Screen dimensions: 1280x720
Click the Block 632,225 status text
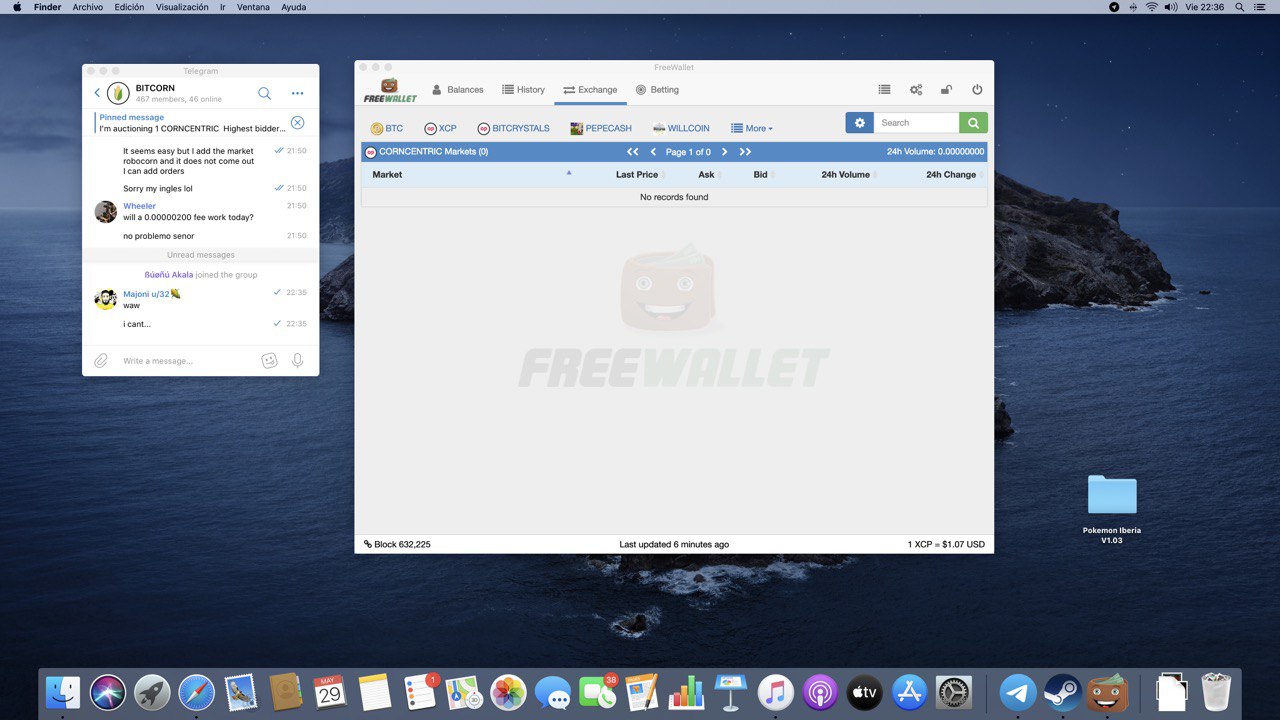[x=397, y=545]
